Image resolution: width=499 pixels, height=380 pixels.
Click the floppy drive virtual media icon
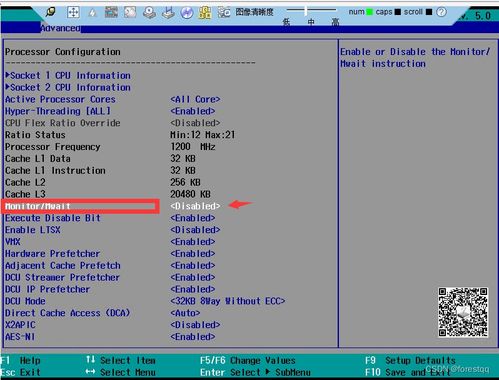click(x=168, y=13)
